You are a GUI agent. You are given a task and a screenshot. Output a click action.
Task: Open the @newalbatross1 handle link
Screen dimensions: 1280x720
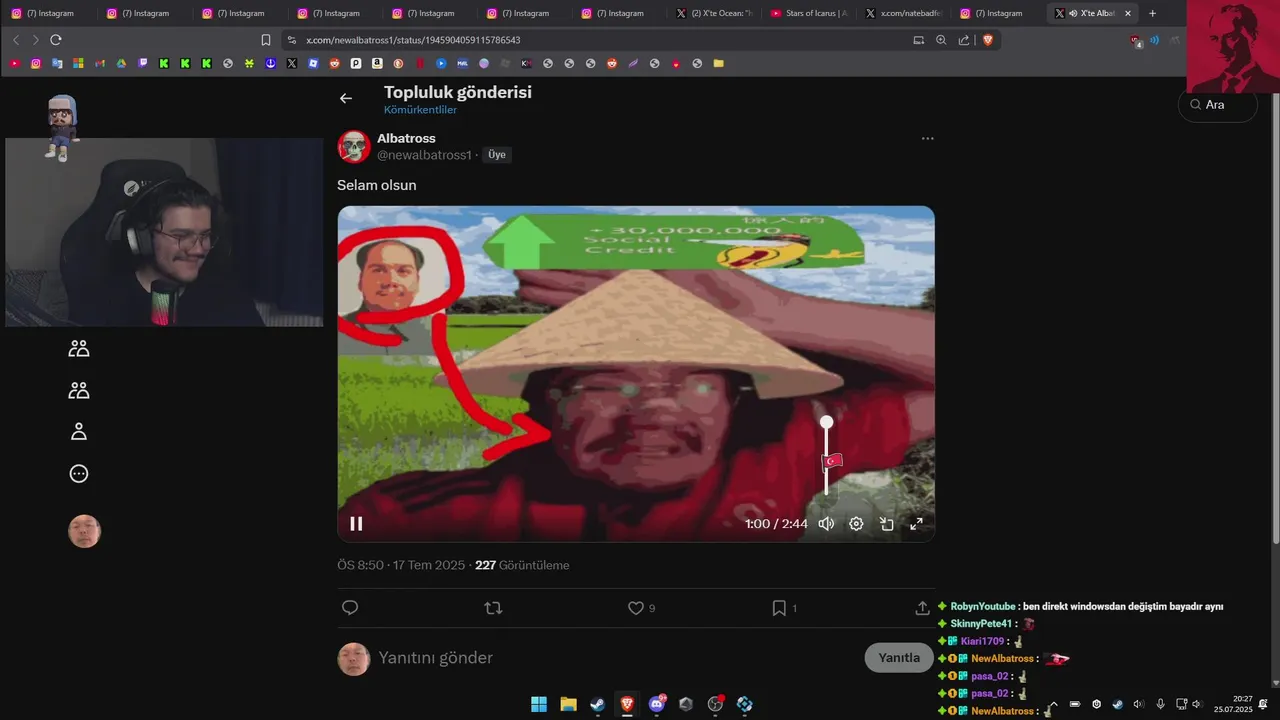pyautogui.click(x=424, y=155)
